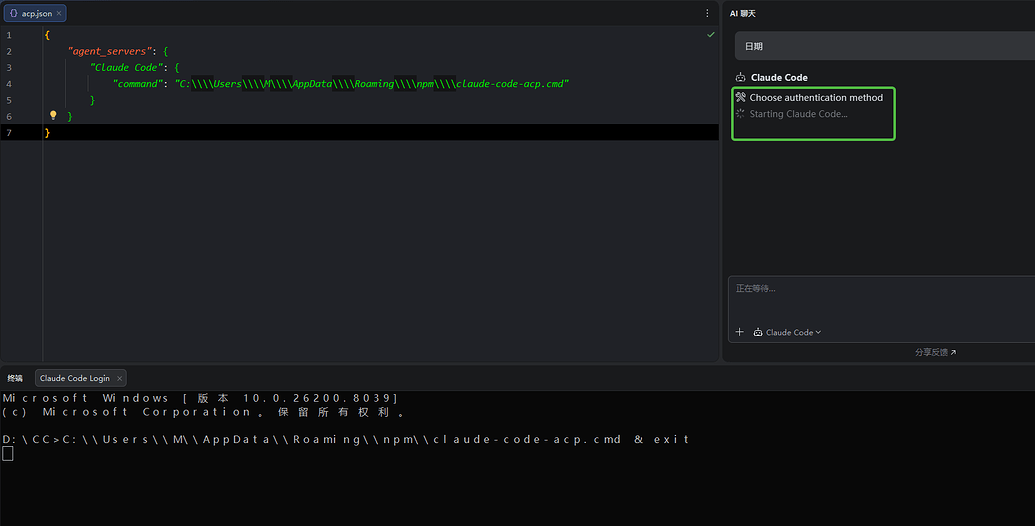Click the "agent_servers" key in editor

tap(110, 51)
